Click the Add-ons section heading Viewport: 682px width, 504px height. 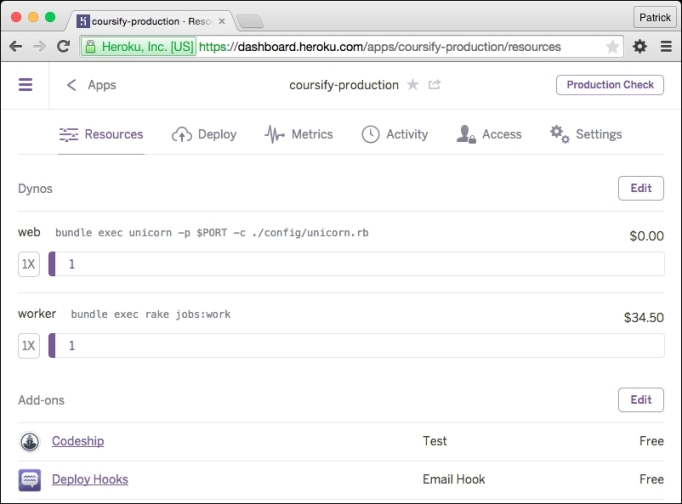pyautogui.click(x=41, y=400)
